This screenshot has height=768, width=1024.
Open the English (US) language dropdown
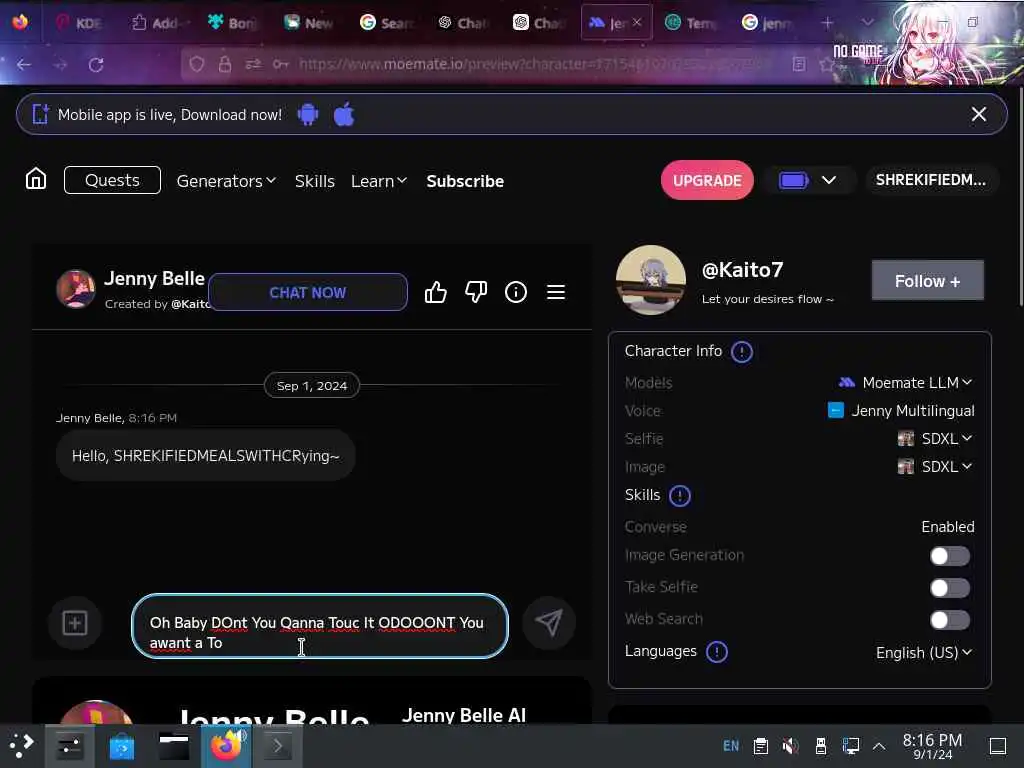tap(923, 652)
